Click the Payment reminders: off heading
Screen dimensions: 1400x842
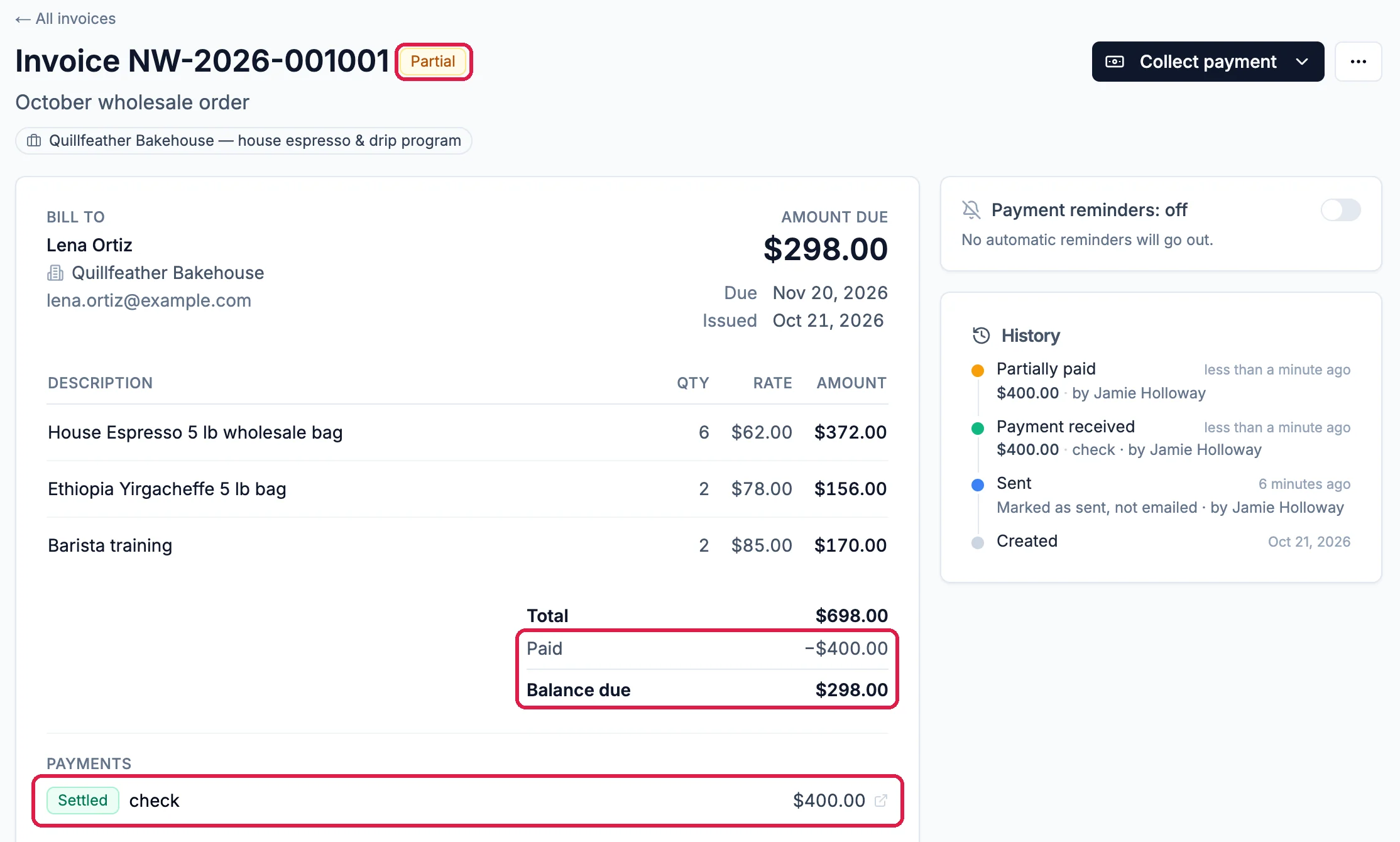1089,210
